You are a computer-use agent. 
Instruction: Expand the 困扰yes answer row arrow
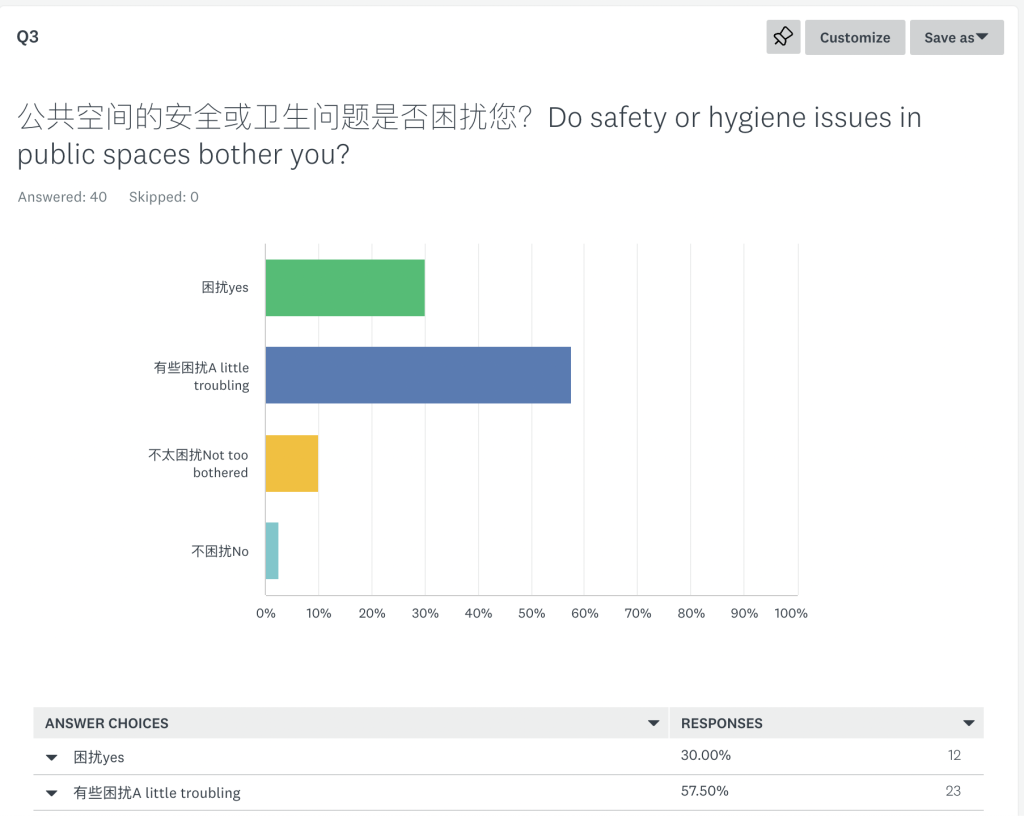[52, 758]
